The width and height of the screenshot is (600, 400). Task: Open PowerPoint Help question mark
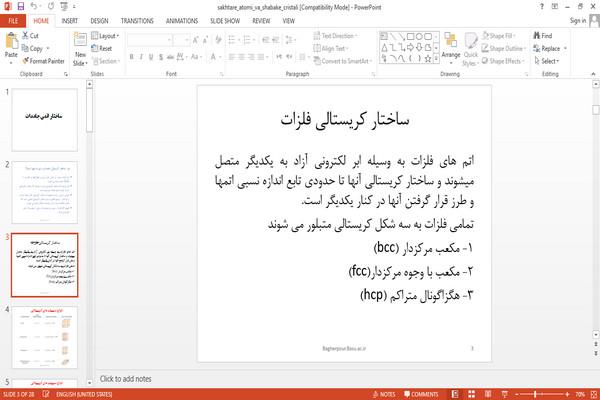541,7
